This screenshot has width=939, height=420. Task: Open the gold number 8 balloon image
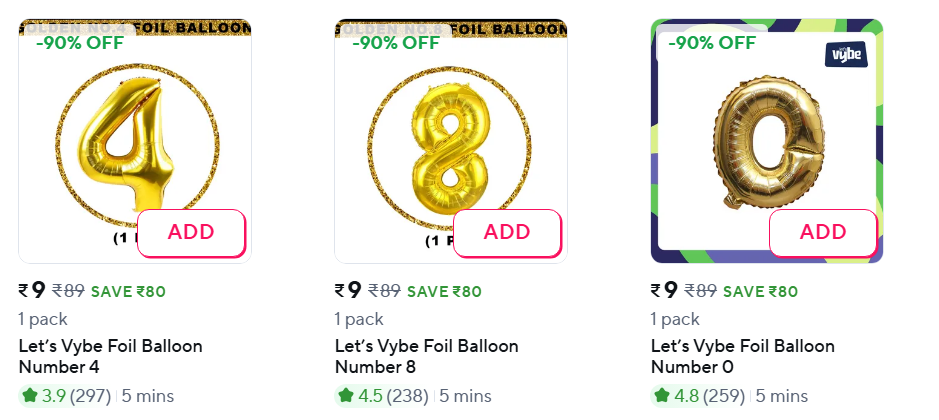click(x=440, y=140)
